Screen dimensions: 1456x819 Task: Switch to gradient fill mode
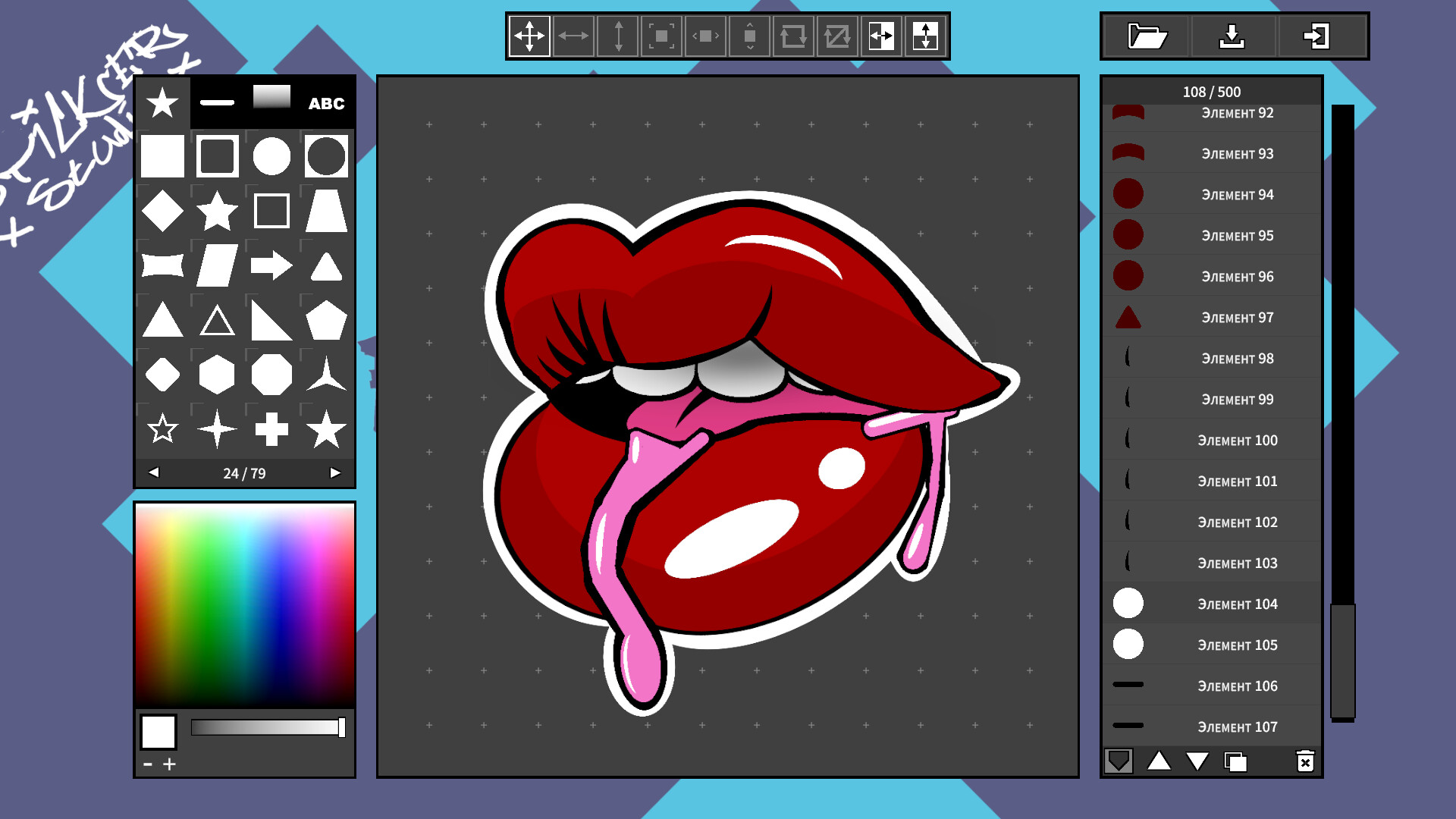click(271, 99)
